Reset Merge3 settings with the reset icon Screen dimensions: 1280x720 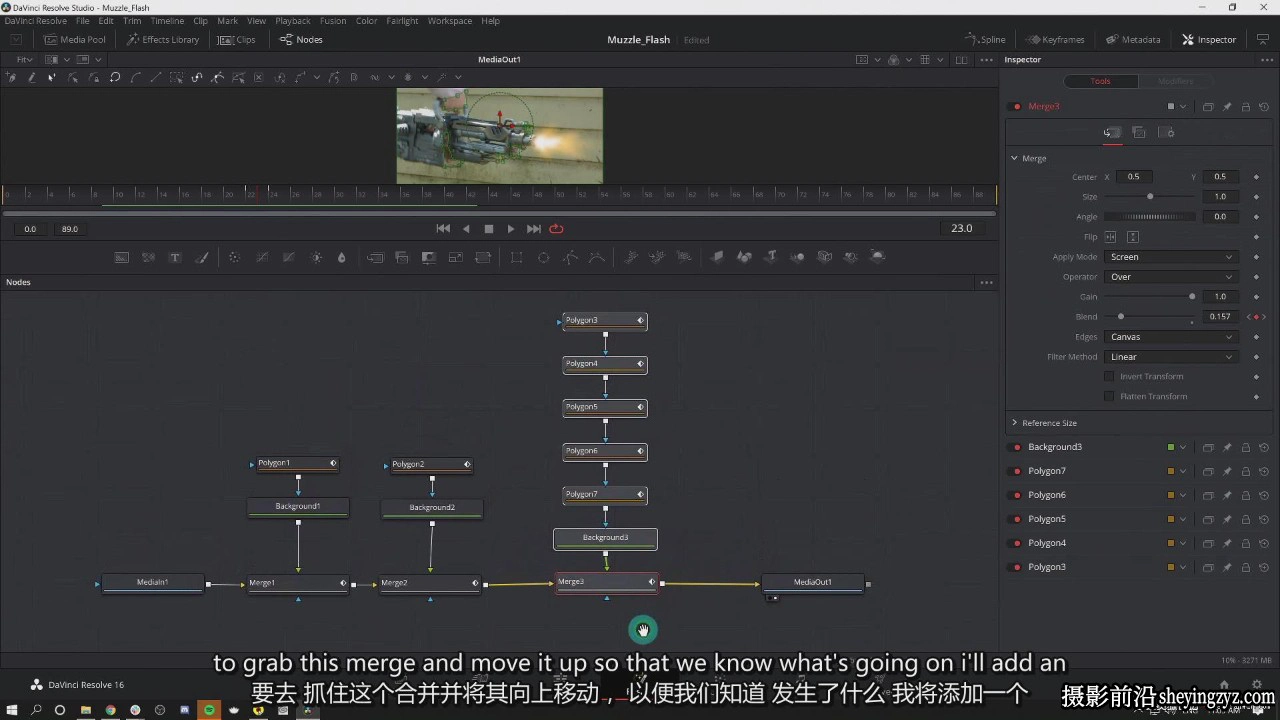(x=1264, y=107)
